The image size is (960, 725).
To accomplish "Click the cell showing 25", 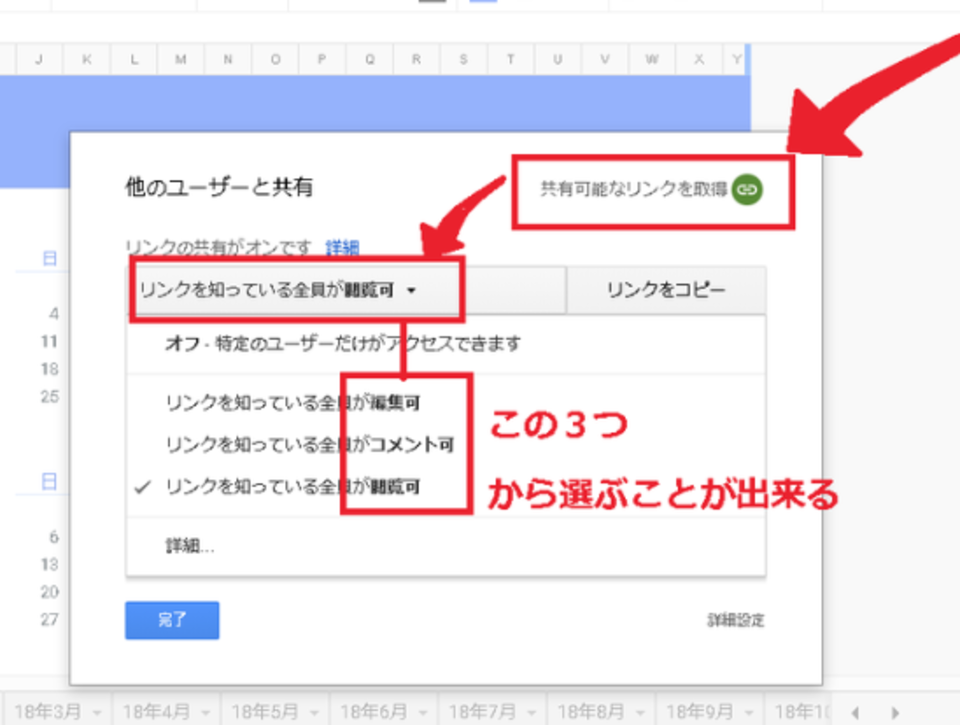I will point(50,397).
